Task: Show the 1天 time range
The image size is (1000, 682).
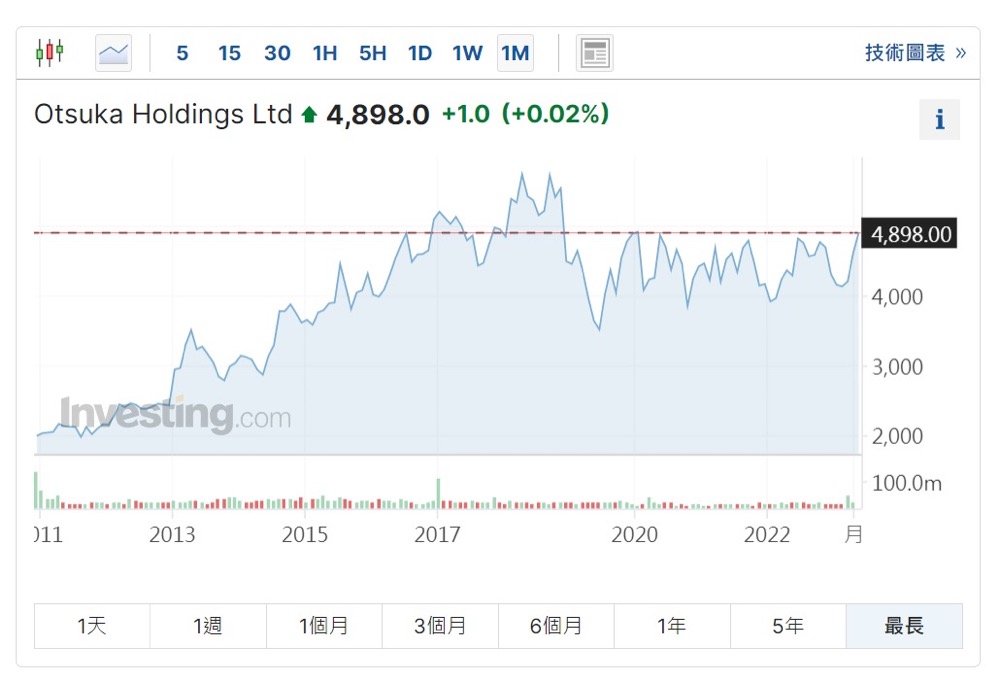Action: coord(92,626)
